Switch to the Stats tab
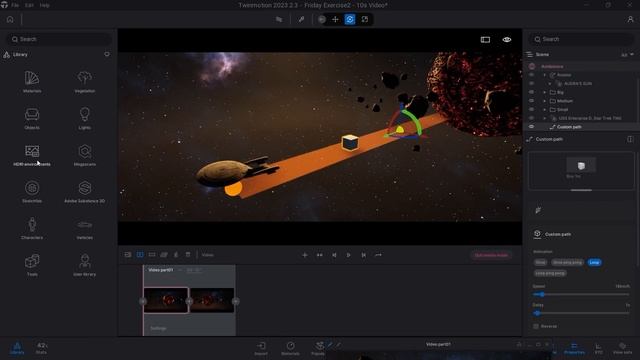This screenshot has height=360, width=640. (x=41, y=348)
